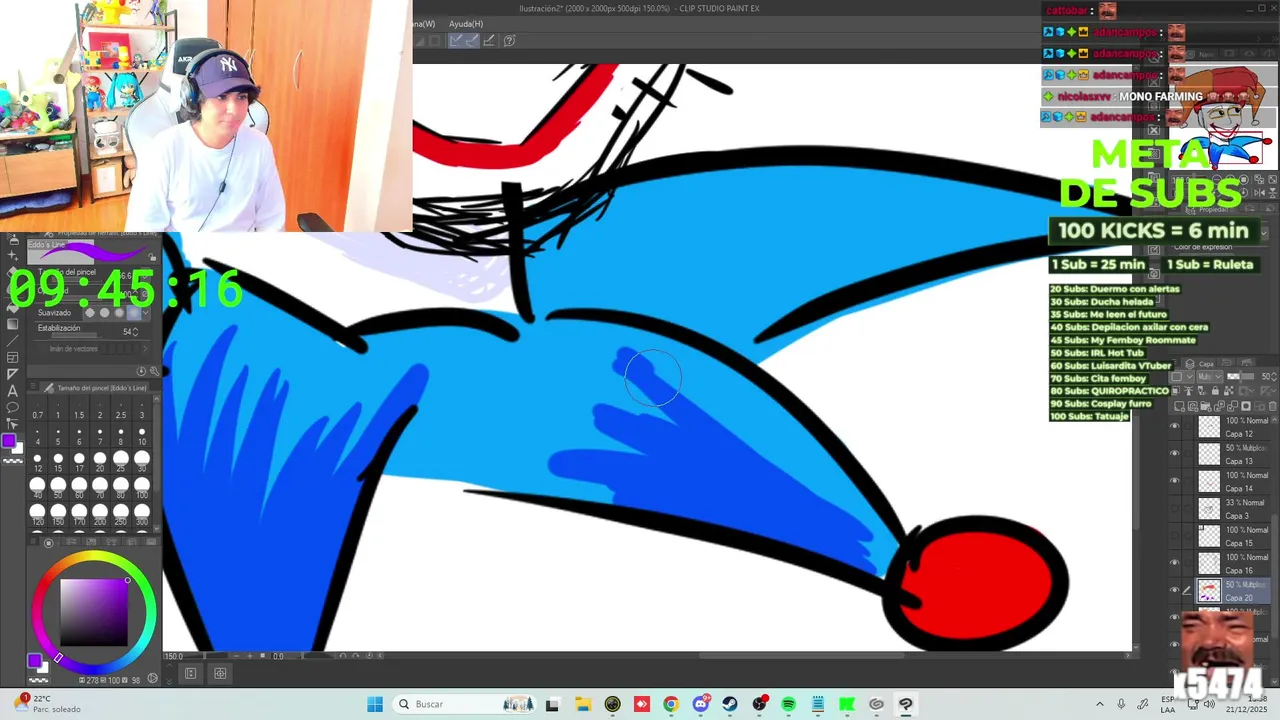The width and height of the screenshot is (1280, 720).
Task: Toggle visibility of layer Capa 13
Action: point(1175,454)
